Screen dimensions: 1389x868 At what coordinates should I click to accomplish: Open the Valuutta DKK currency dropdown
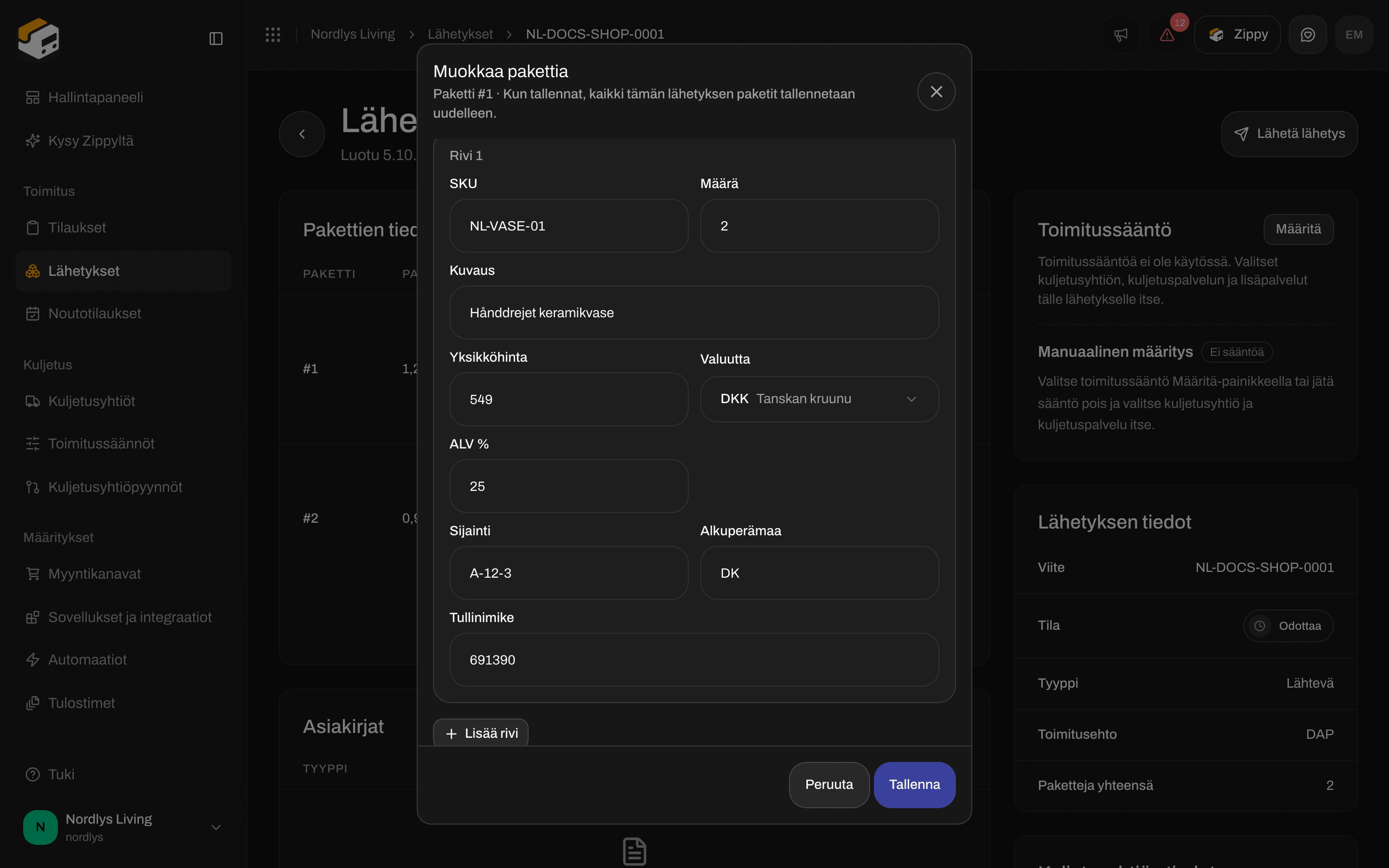coord(819,399)
